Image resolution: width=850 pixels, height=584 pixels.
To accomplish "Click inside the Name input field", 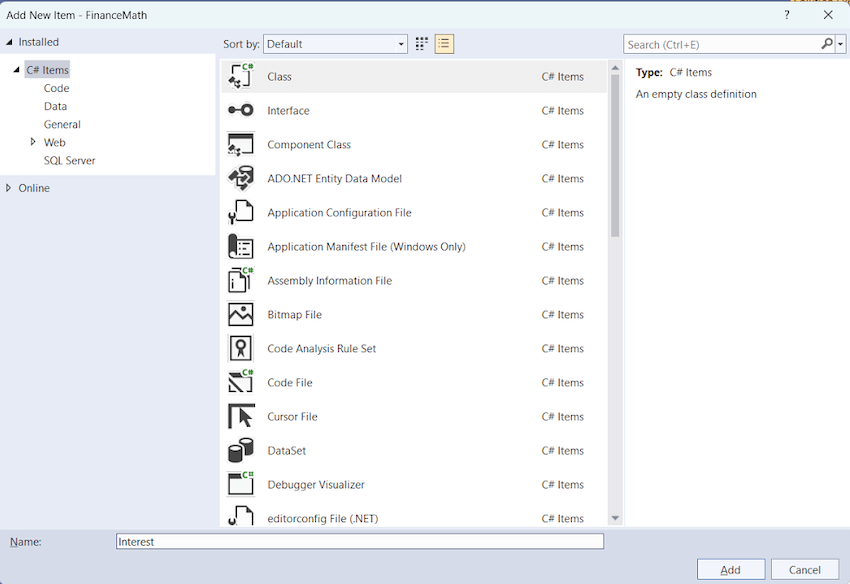I will pyautogui.click(x=358, y=540).
